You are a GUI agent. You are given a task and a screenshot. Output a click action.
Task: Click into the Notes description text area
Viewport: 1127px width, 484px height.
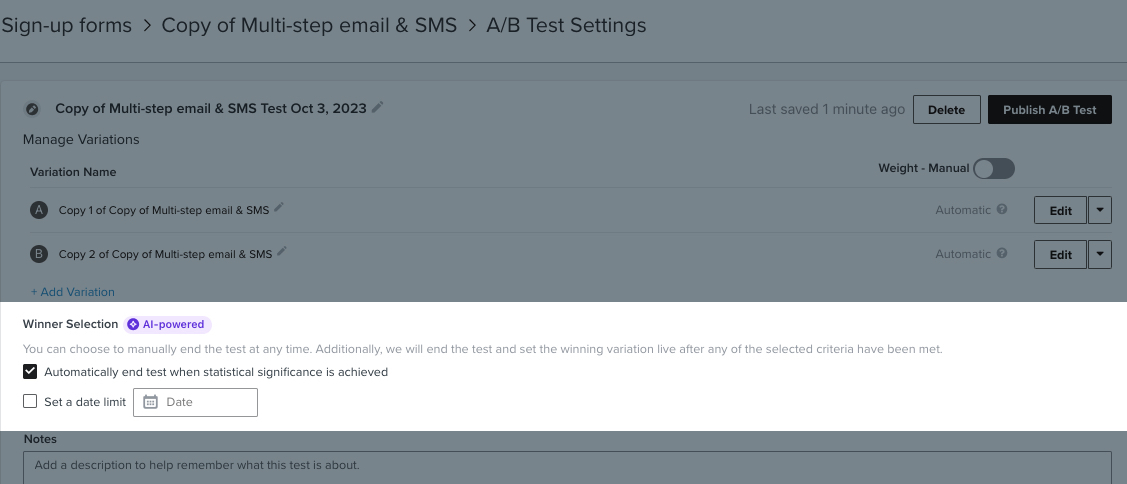tap(567, 466)
